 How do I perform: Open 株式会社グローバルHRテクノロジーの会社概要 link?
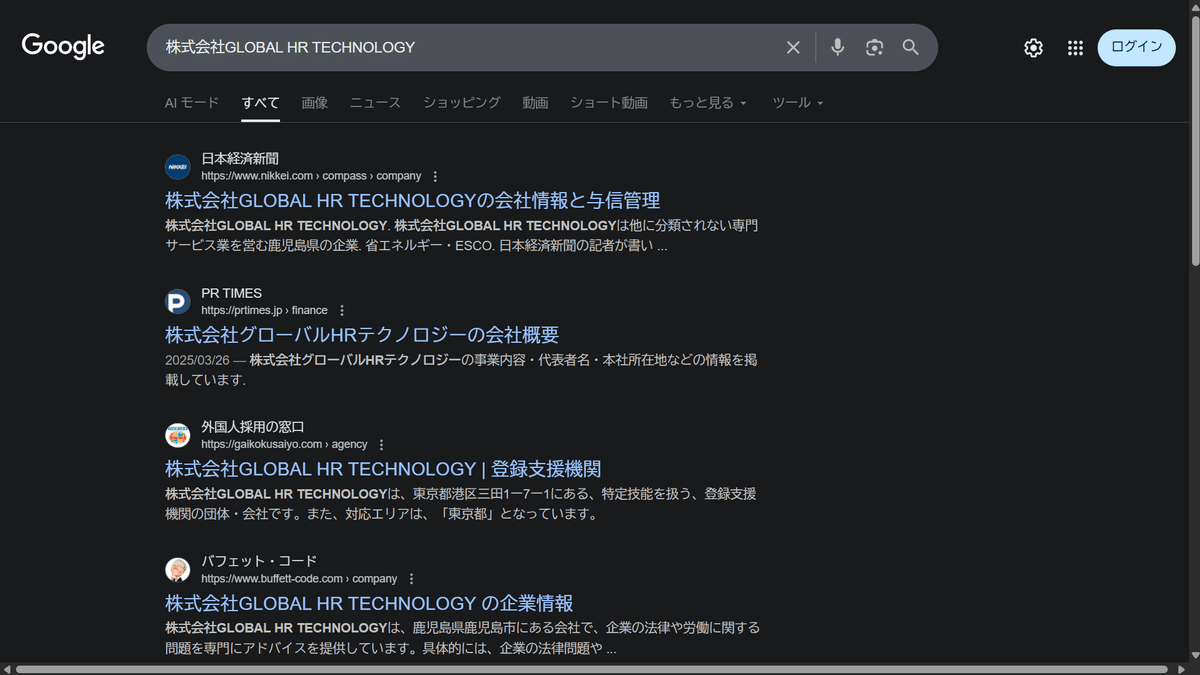point(362,334)
